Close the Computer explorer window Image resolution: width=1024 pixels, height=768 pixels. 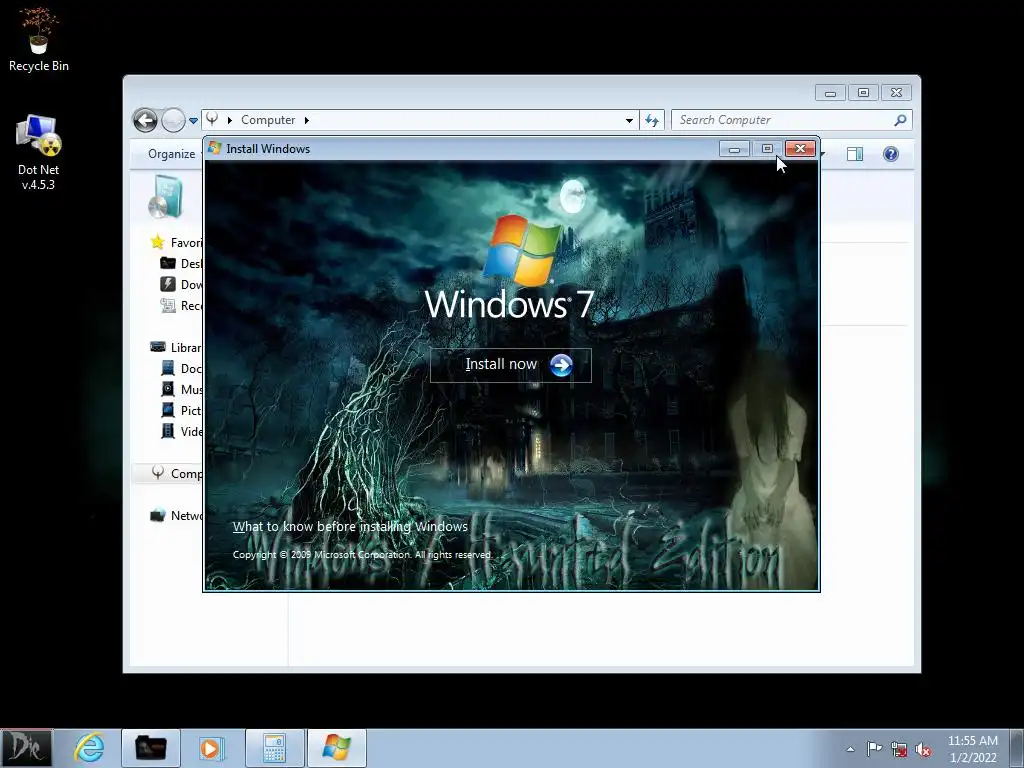point(896,93)
